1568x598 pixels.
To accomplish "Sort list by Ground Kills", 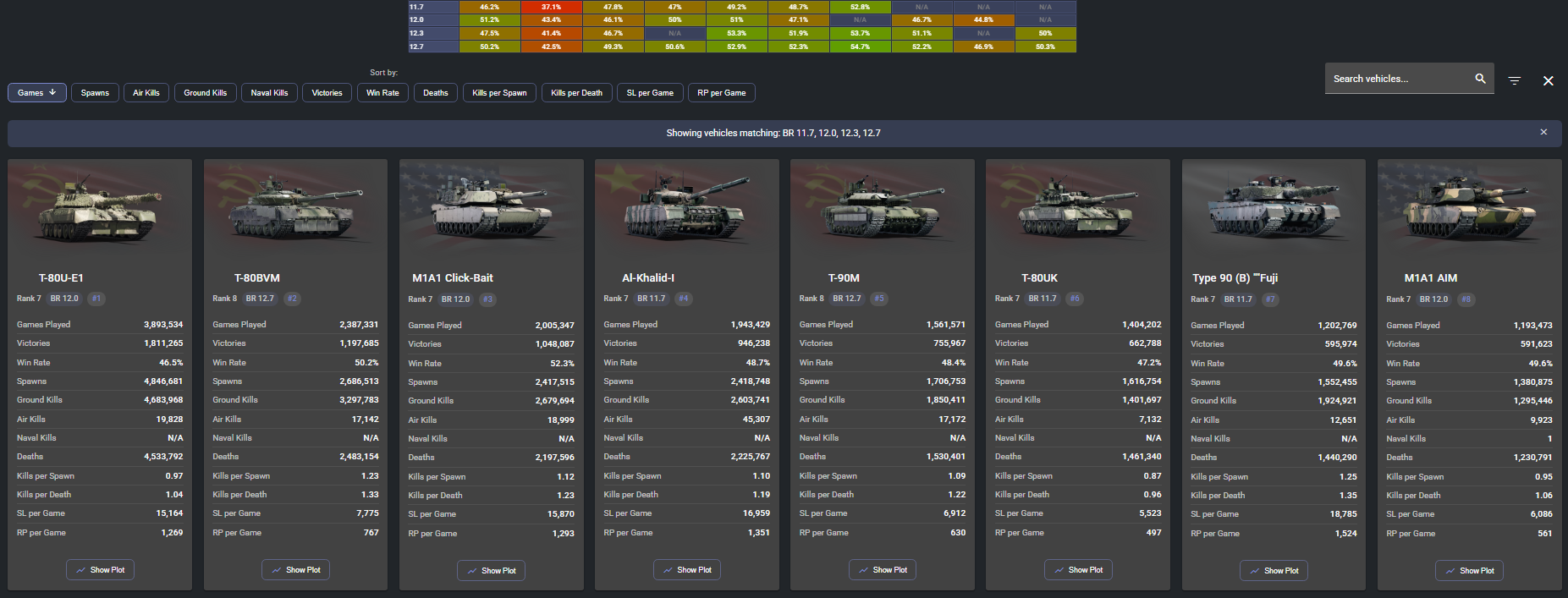I will [205, 93].
